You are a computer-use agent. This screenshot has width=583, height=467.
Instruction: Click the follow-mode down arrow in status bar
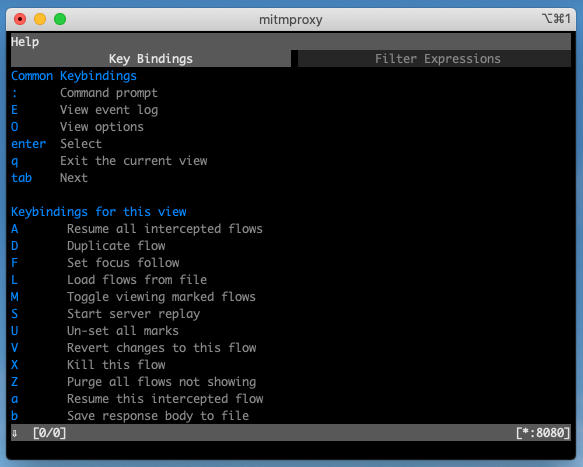point(15,433)
